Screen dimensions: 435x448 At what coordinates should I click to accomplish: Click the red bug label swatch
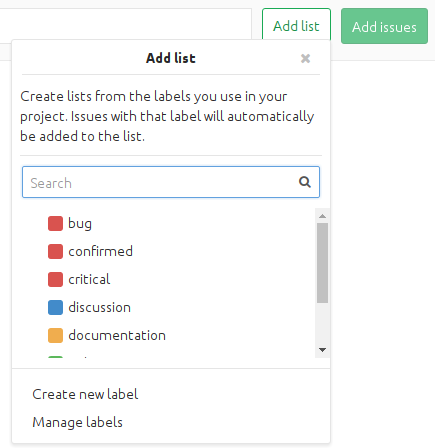click(x=55, y=223)
